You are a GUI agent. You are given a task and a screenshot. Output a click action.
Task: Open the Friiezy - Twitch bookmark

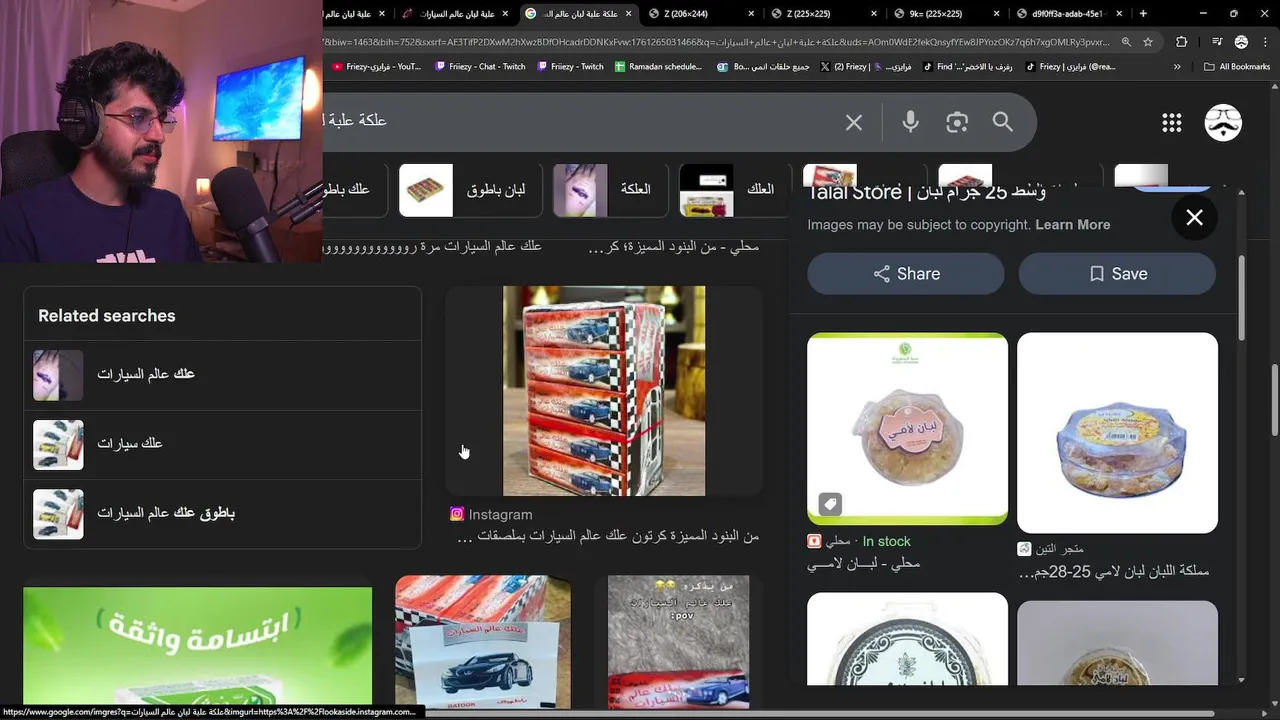tap(570, 67)
